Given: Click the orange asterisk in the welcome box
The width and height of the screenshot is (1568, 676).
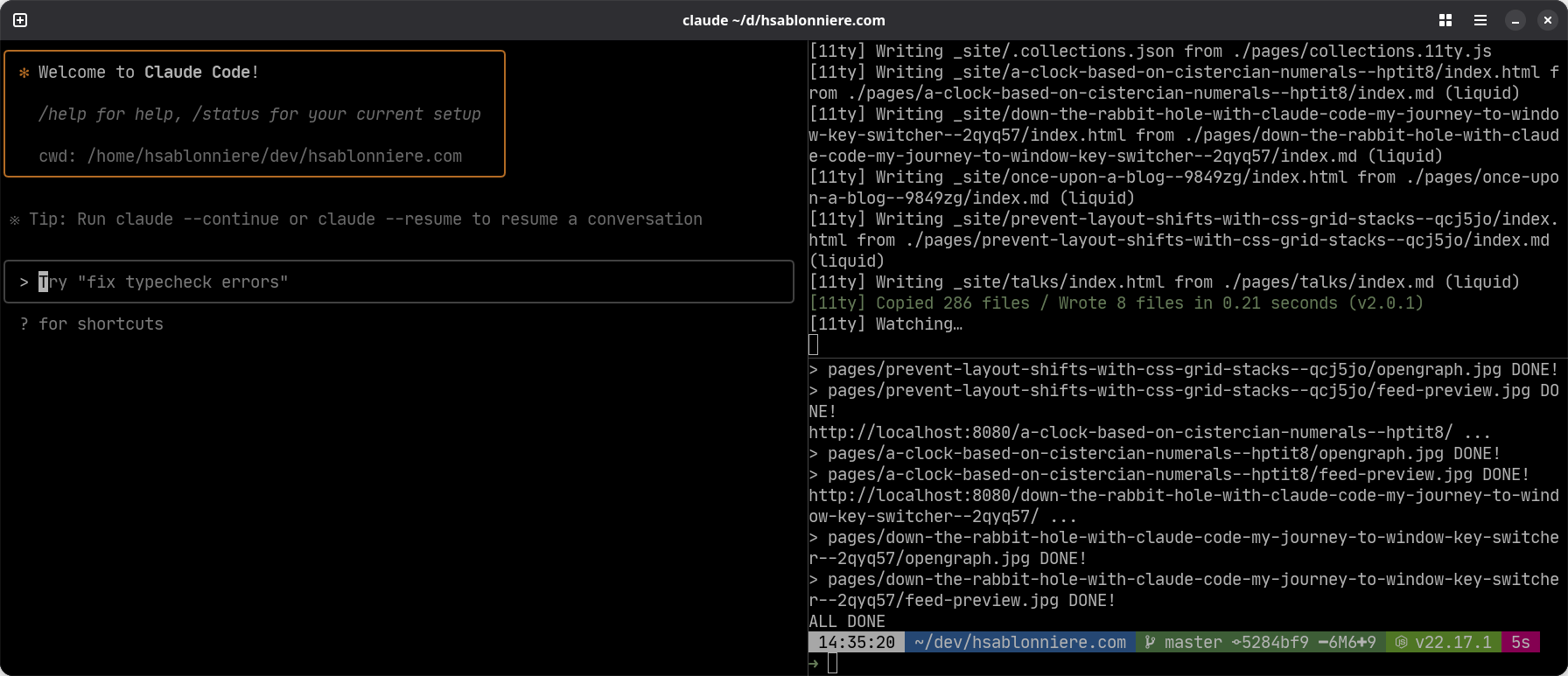Looking at the screenshot, I should tap(24, 73).
